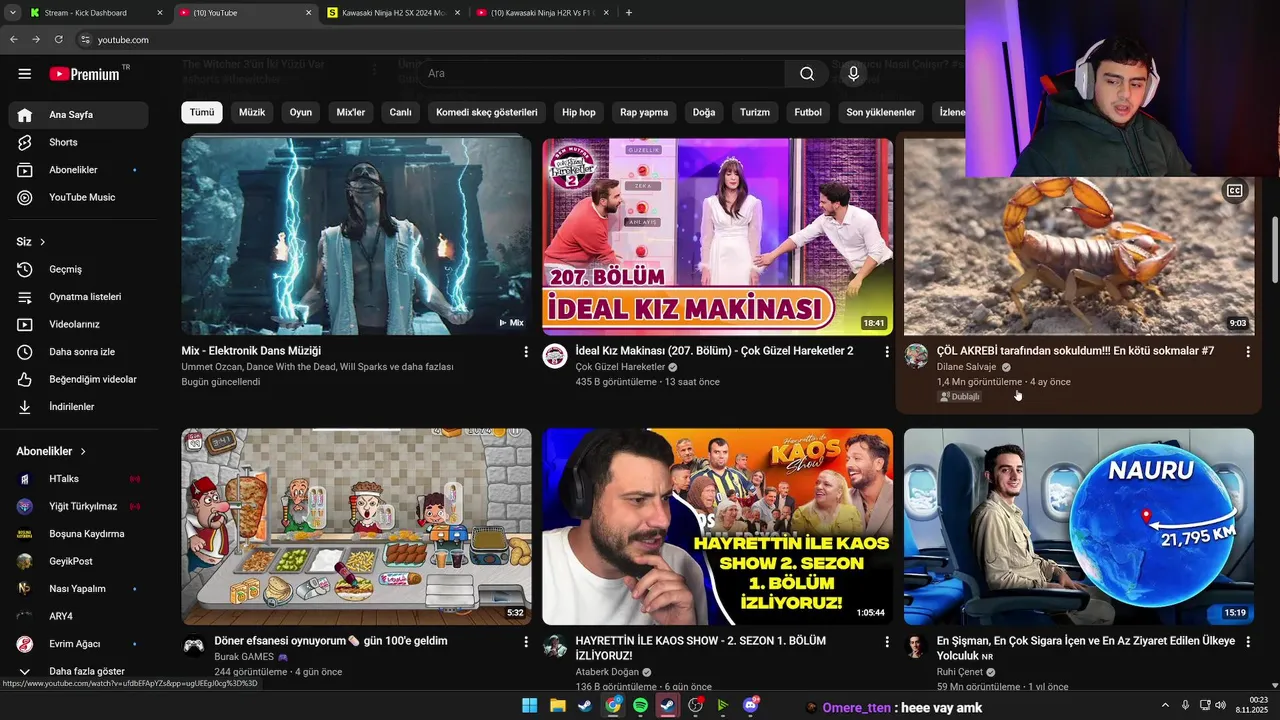Open Spotify from taskbar
The width and height of the screenshot is (1280, 720).
coord(640,705)
